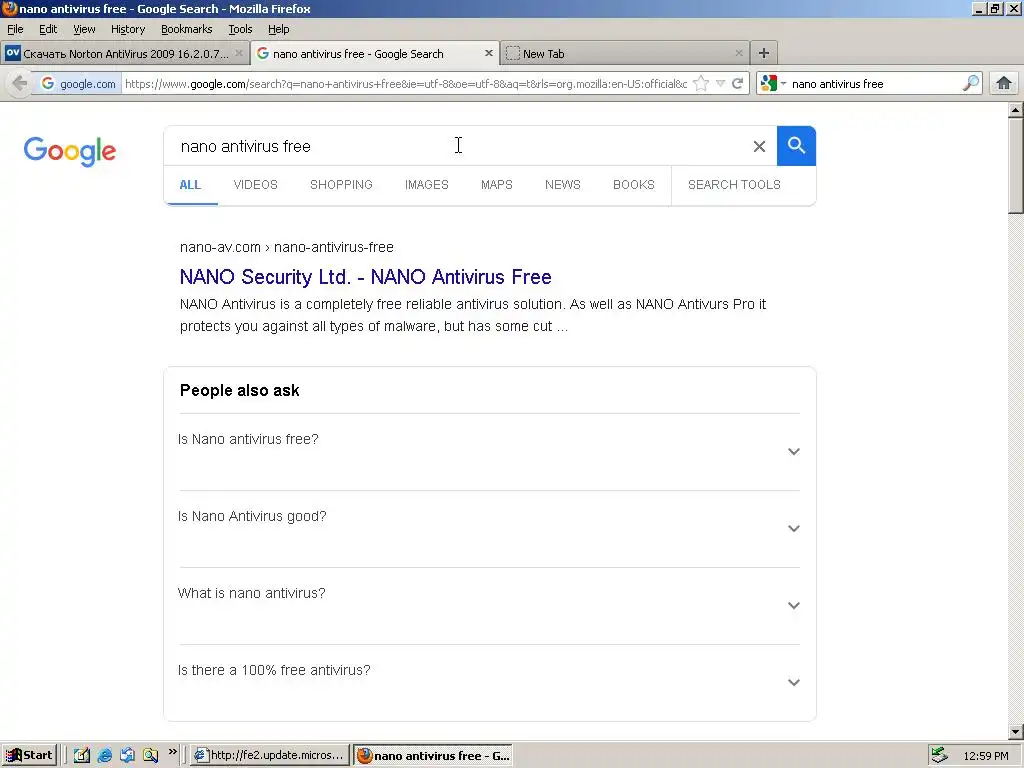Close the Norton AntiVirus tab
1024x768 pixels.
(x=239, y=53)
